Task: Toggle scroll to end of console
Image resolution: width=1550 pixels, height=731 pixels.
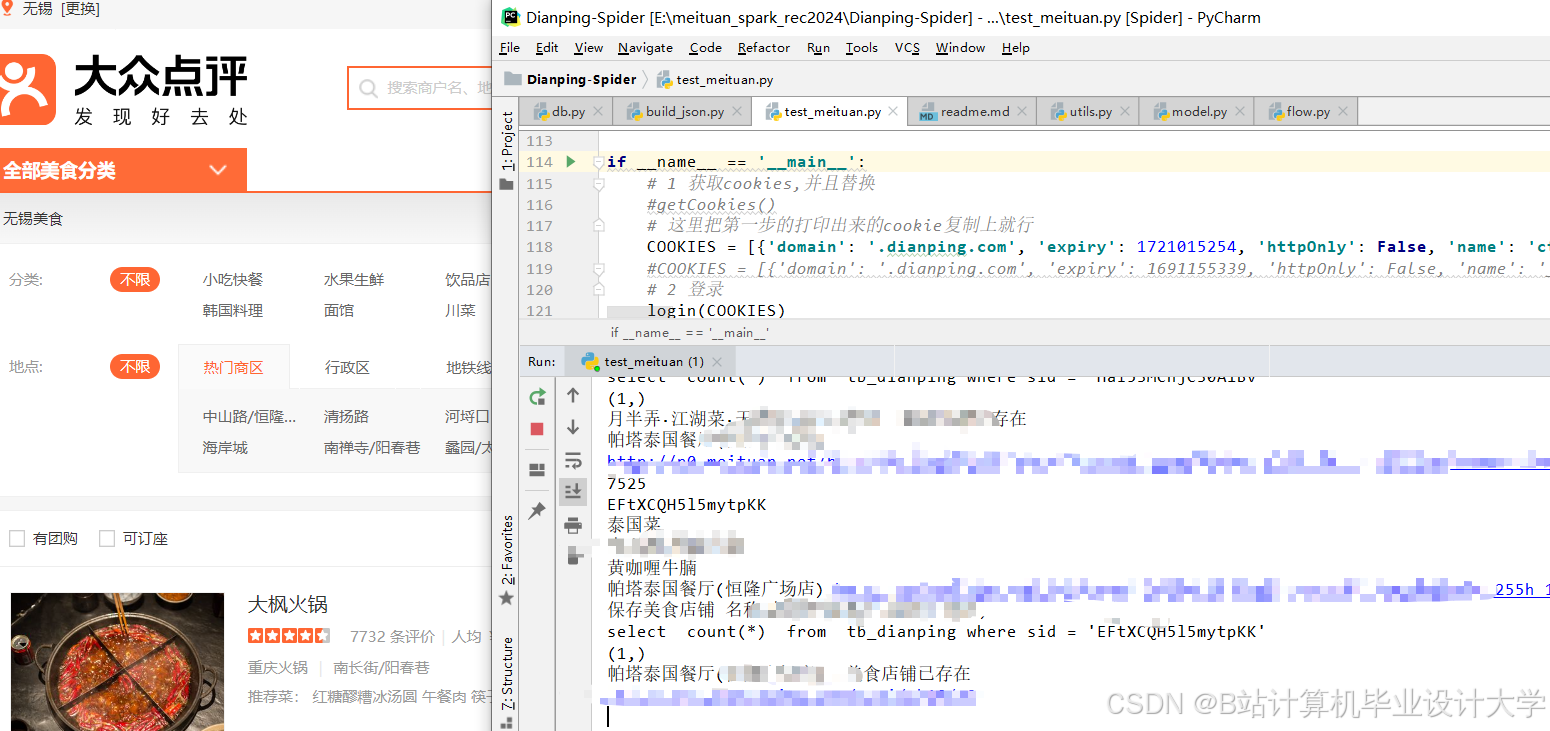Action: [573, 491]
